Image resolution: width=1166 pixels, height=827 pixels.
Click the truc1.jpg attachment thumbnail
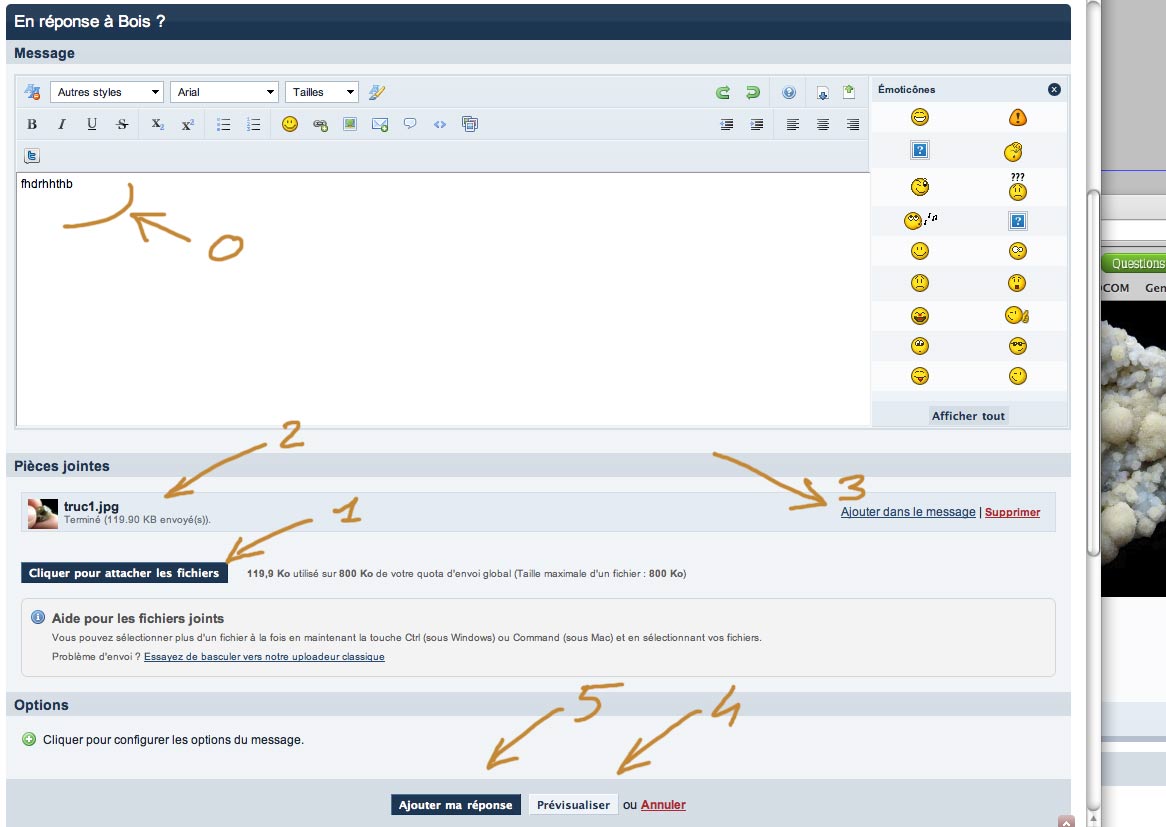43,513
